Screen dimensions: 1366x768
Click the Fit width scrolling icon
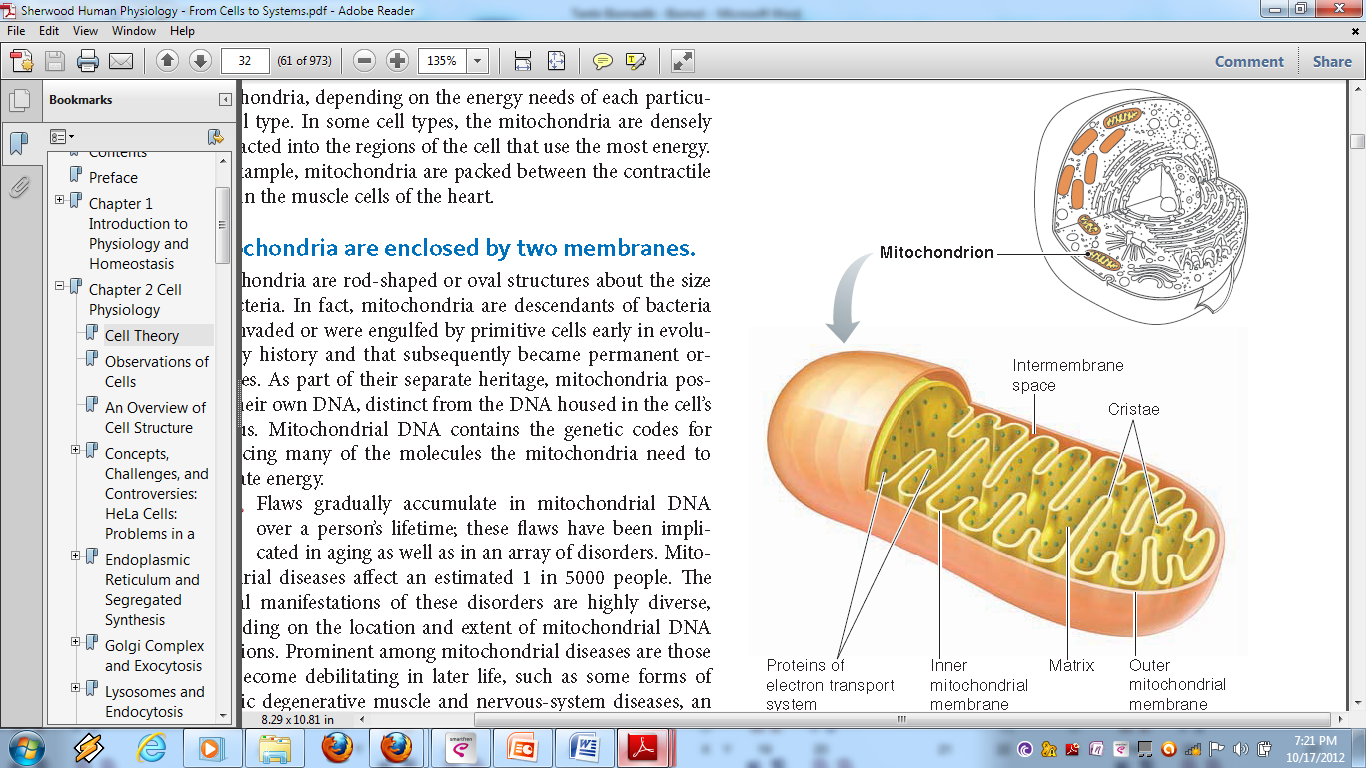[522, 61]
